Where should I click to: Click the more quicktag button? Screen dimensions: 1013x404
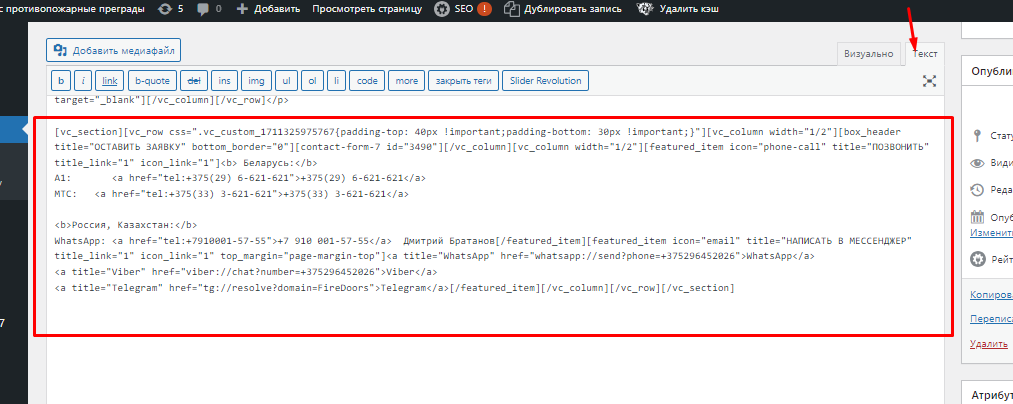[406, 81]
